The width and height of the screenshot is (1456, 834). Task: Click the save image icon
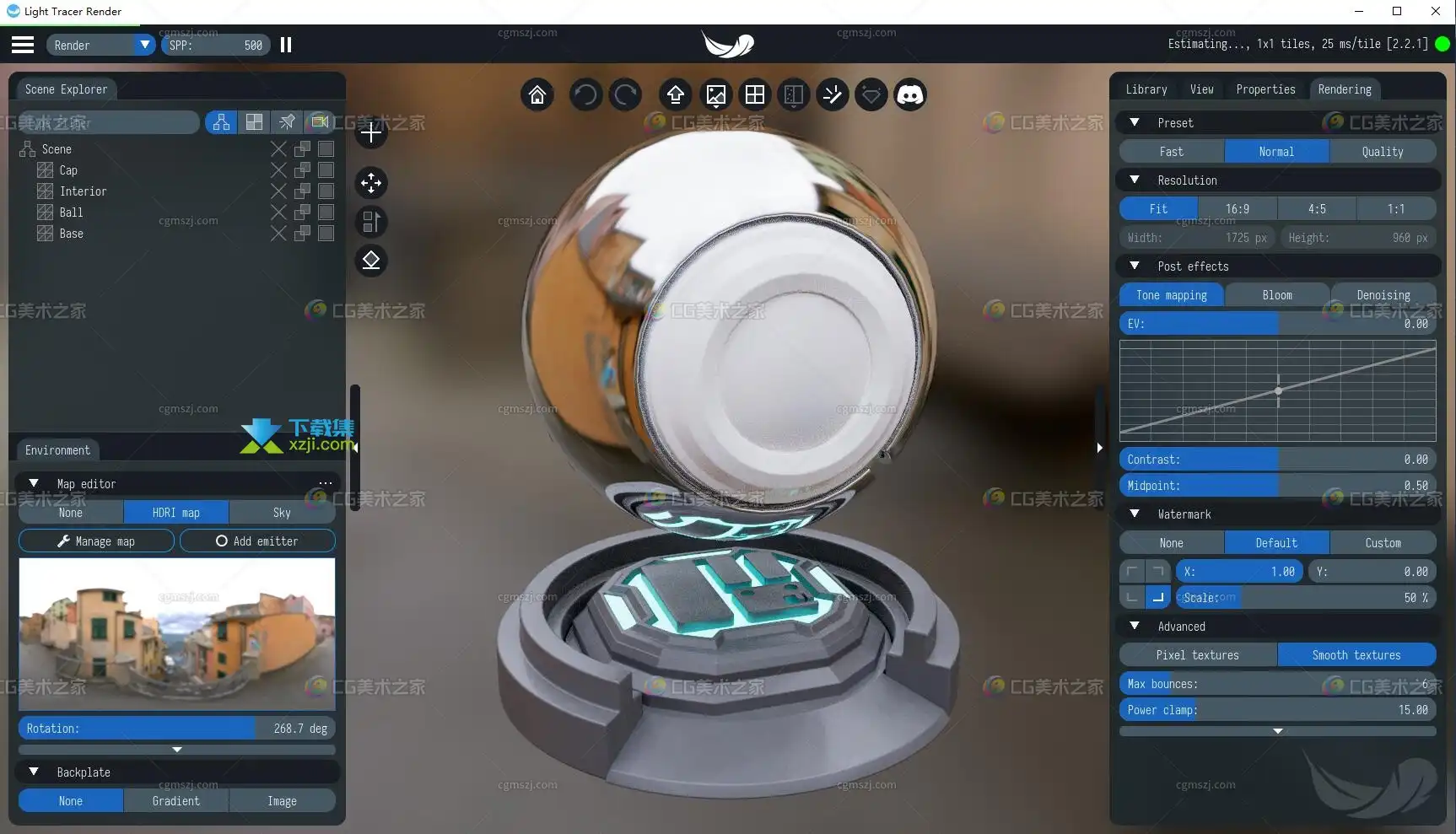[x=715, y=95]
